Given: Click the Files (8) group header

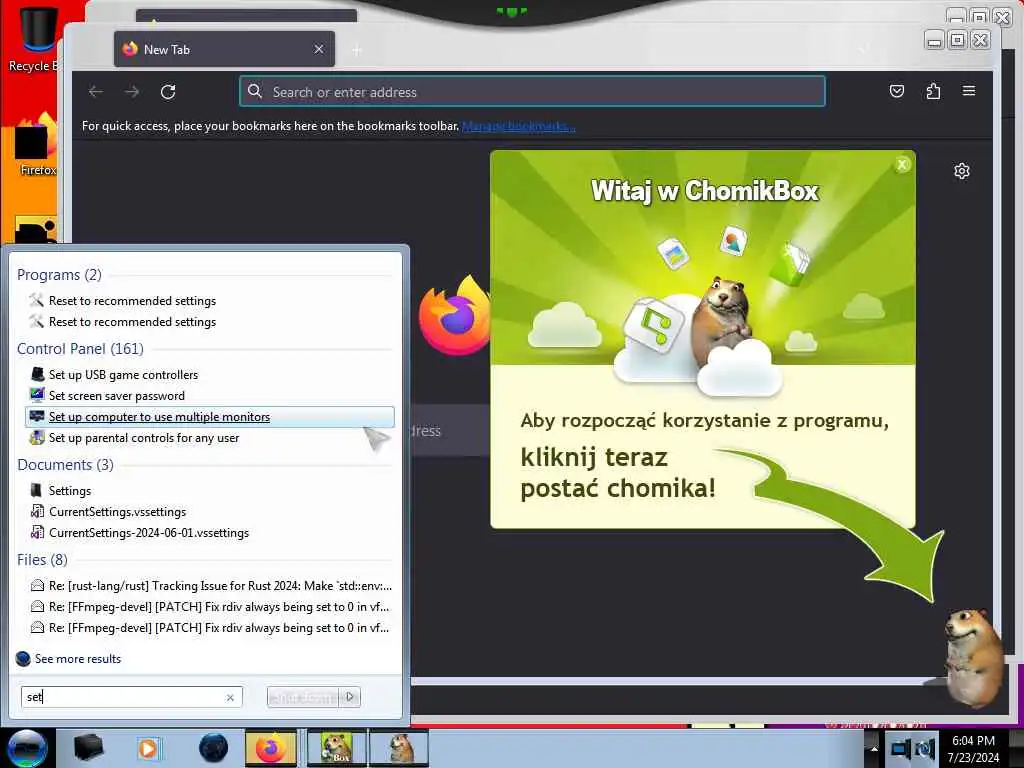Looking at the screenshot, I should 42,560.
